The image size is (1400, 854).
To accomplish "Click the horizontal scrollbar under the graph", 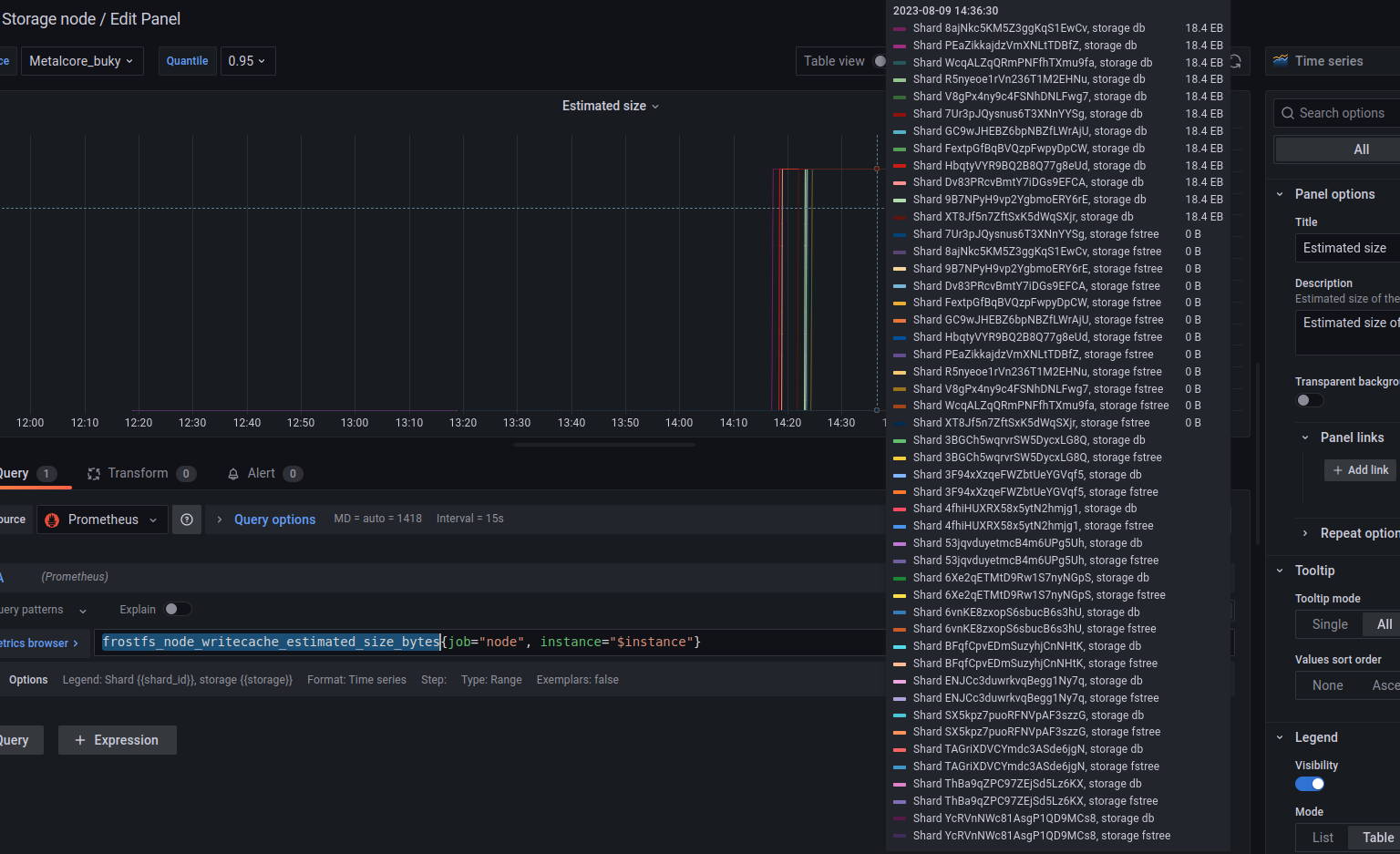I will pos(603,445).
